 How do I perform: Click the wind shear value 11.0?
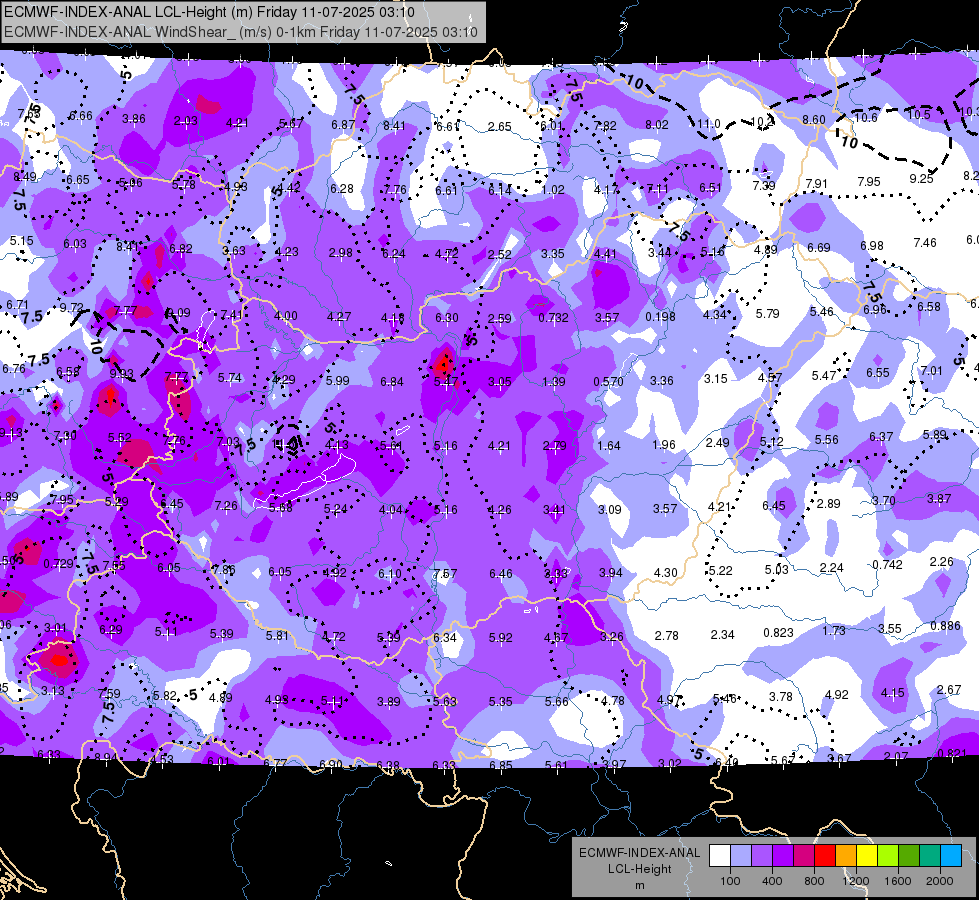[x=708, y=124]
